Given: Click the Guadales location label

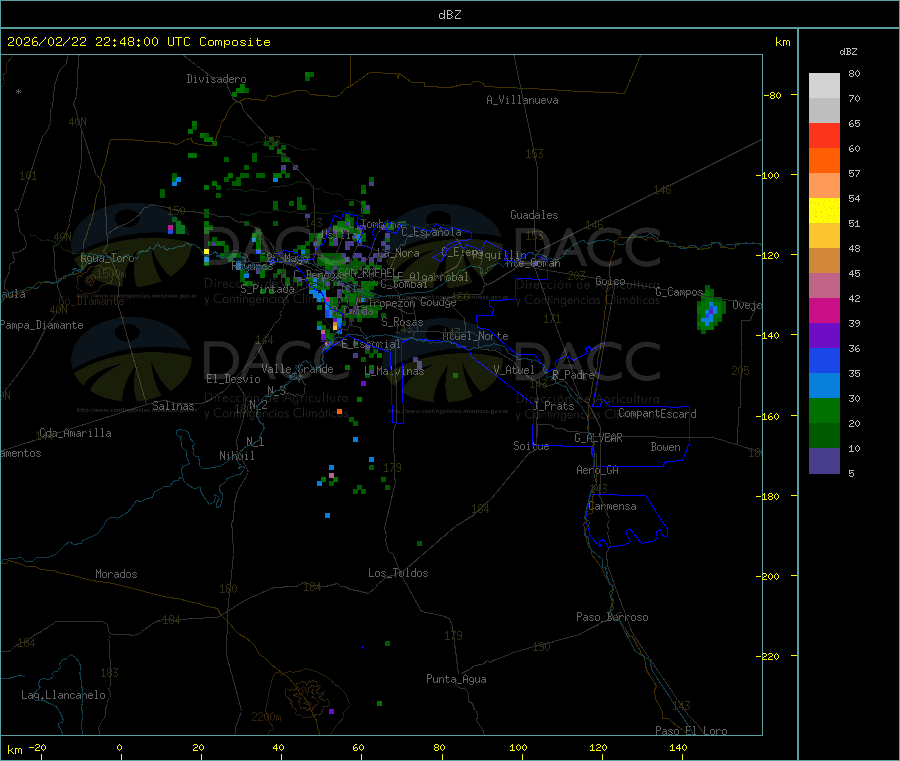Looking at the screenshot, I should pos(534,215).
